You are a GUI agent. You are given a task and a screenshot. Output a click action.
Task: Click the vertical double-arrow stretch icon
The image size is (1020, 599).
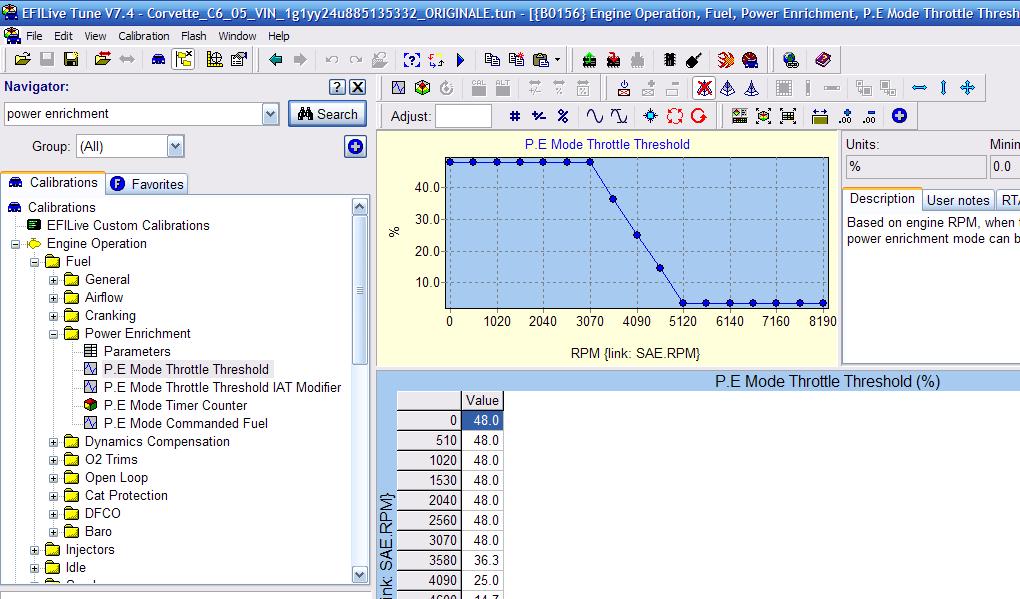pyautogui.click(x=943, y=88)
